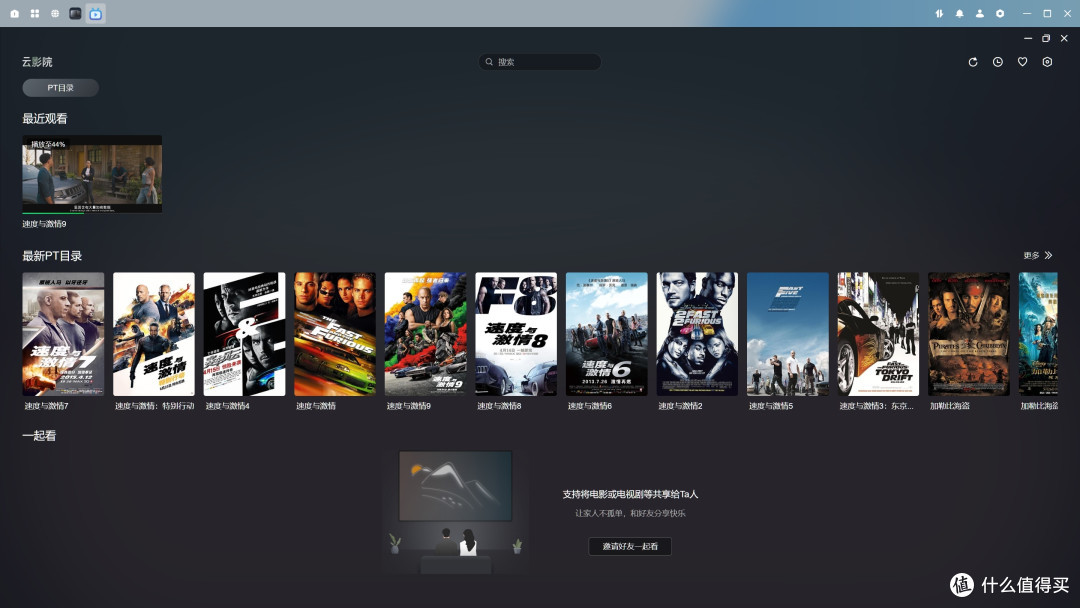Open the 速度与激情8 F8 poster

[x=516, y=334]
